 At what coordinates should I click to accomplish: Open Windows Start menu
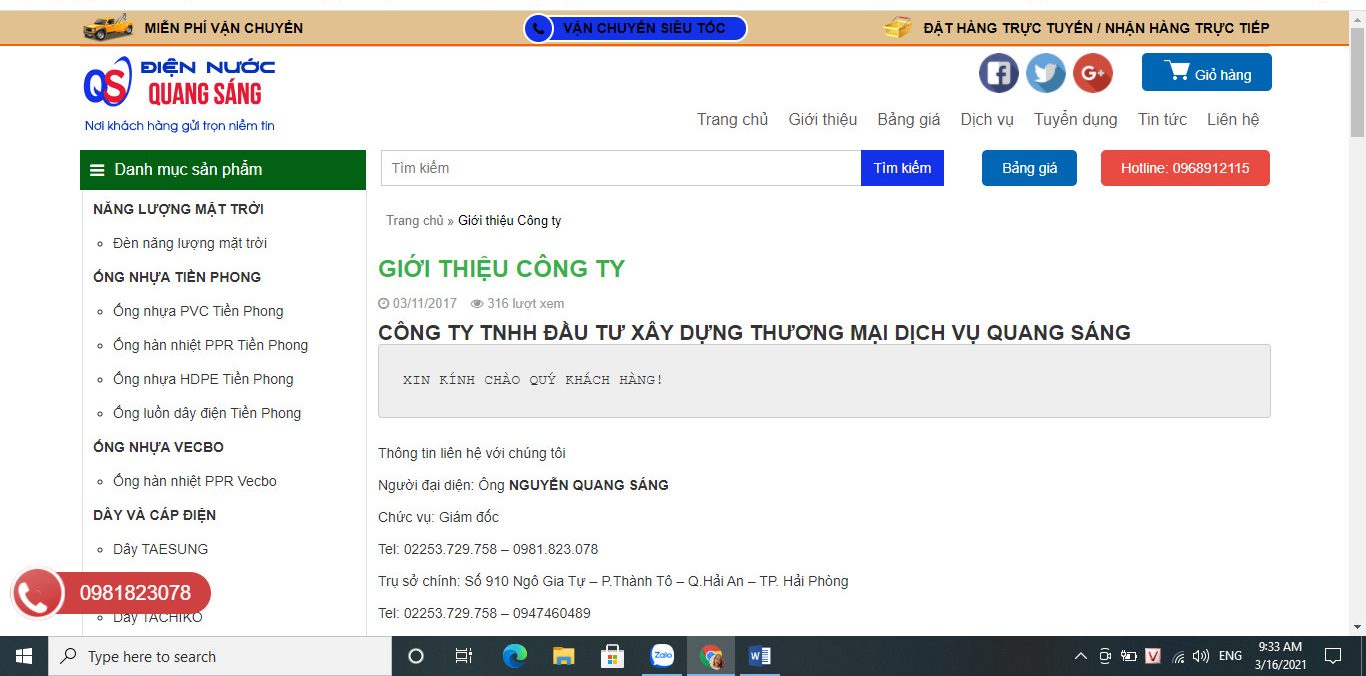tap(24, 656)
